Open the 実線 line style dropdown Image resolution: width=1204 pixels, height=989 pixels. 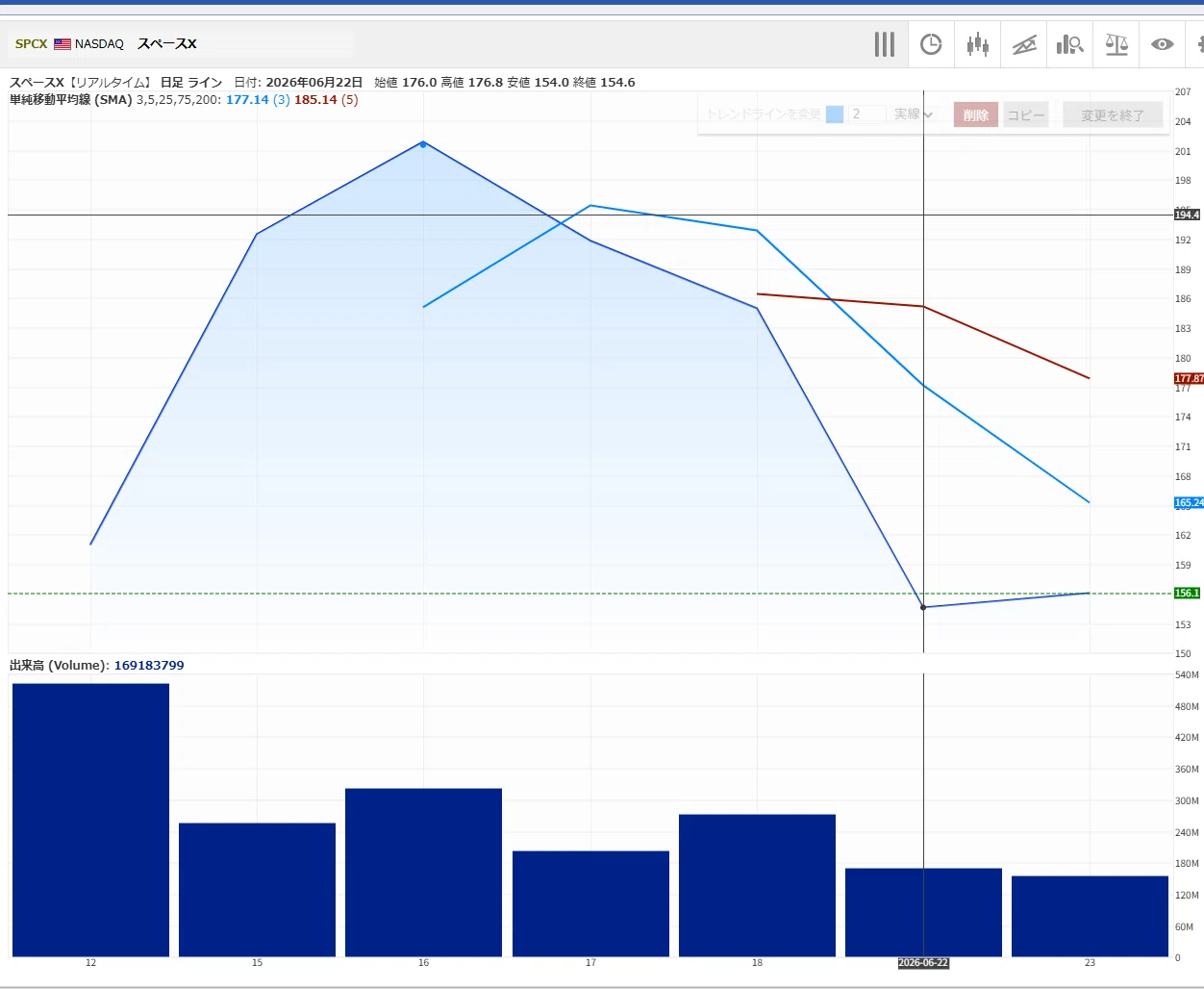point(914,114)
